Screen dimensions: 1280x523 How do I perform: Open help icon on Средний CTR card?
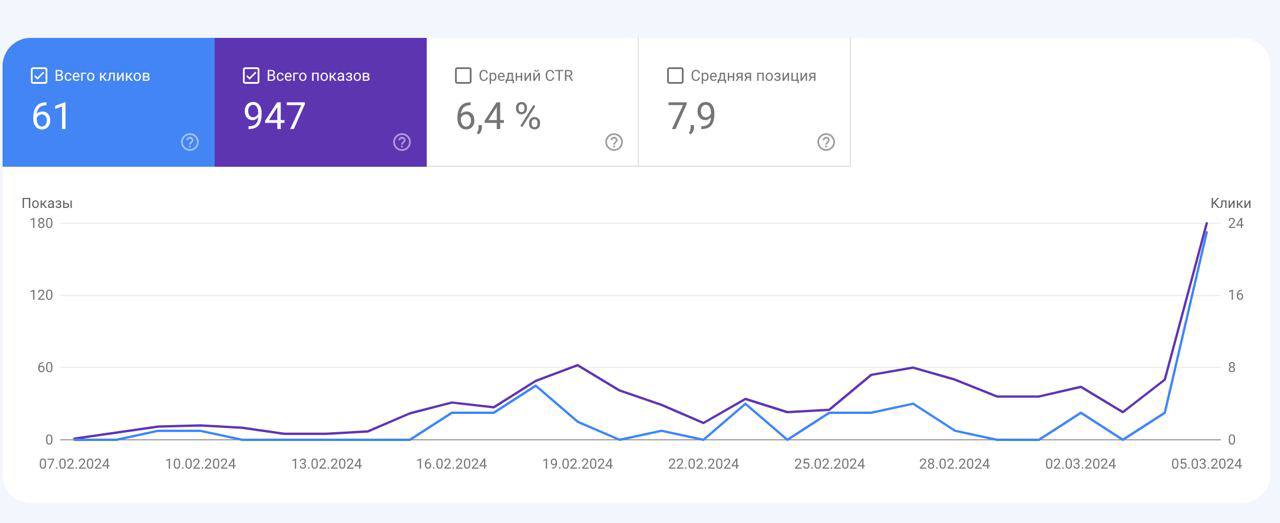[614, 142]
